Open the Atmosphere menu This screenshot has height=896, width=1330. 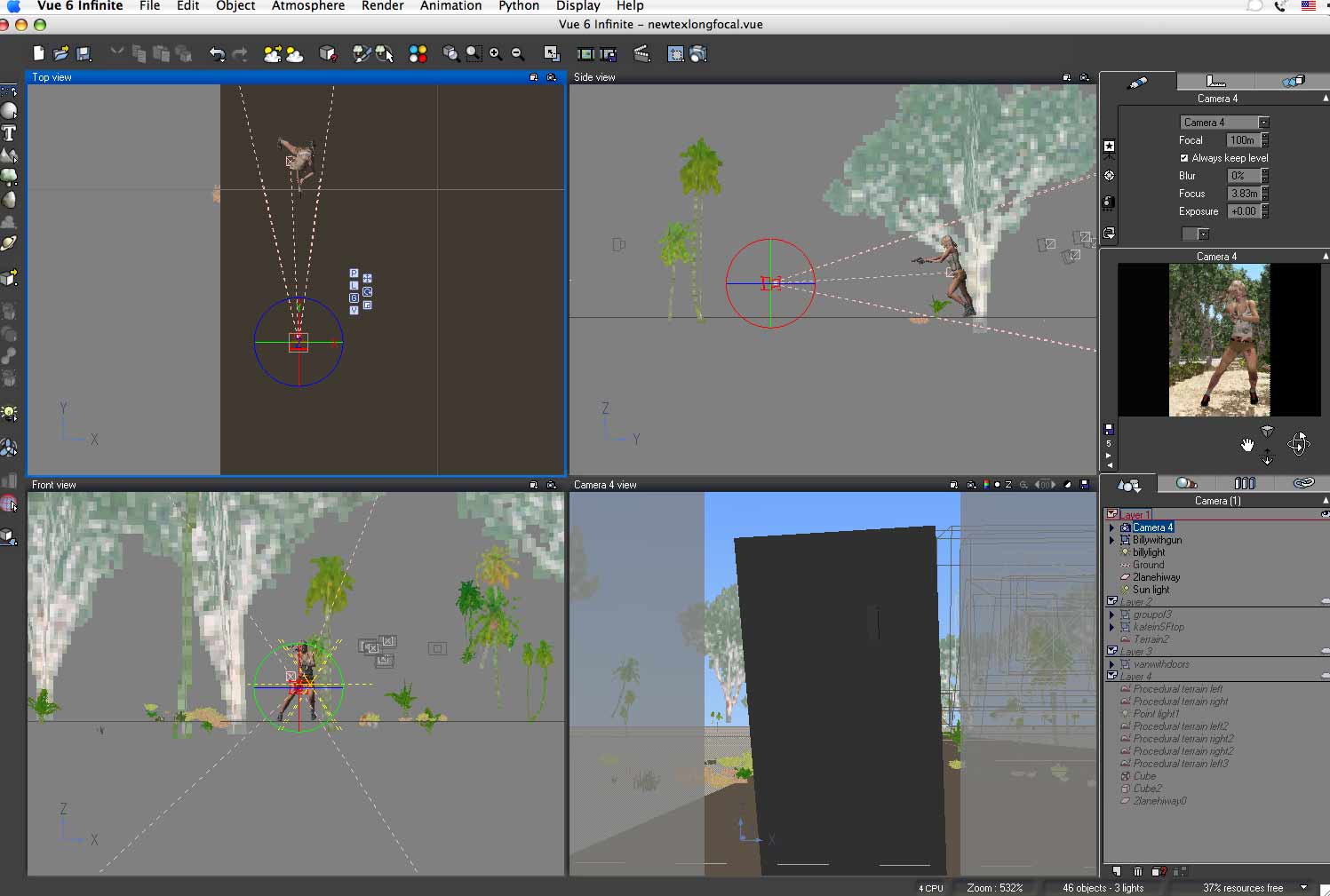pos(307,6)
